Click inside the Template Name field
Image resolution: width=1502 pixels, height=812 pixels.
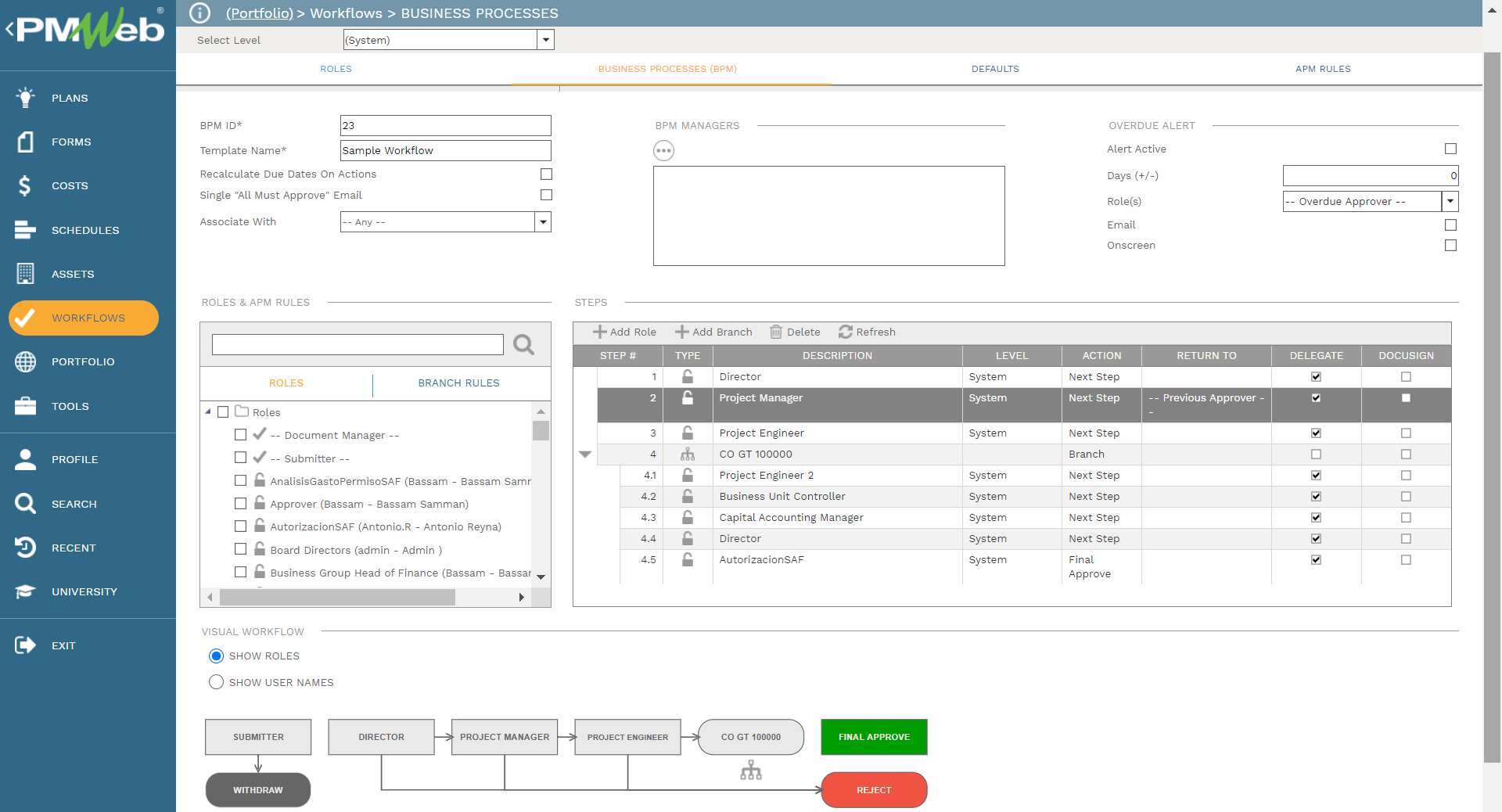click(x=445, y=150)
